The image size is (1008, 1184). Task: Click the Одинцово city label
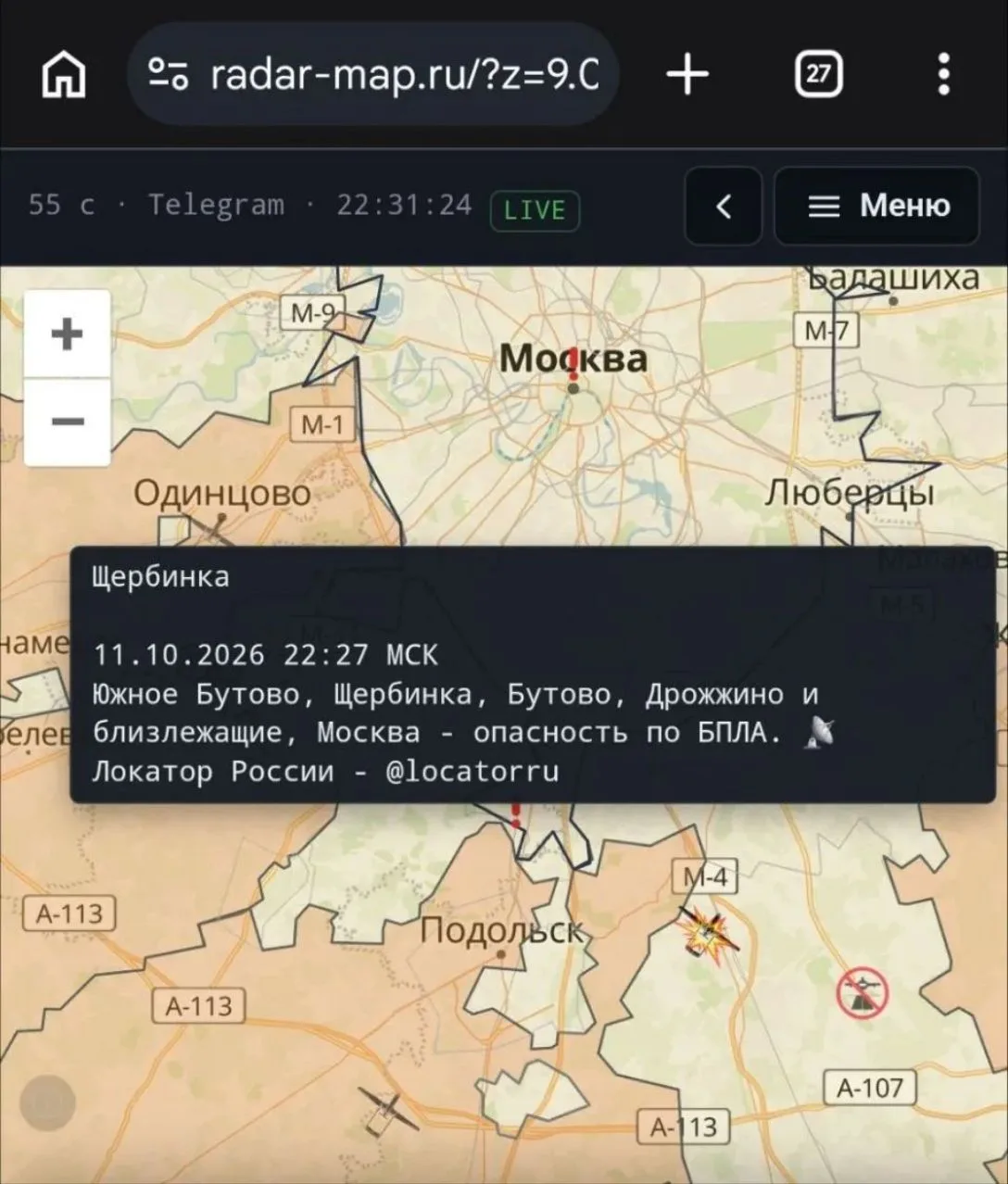tap(222, 493)
